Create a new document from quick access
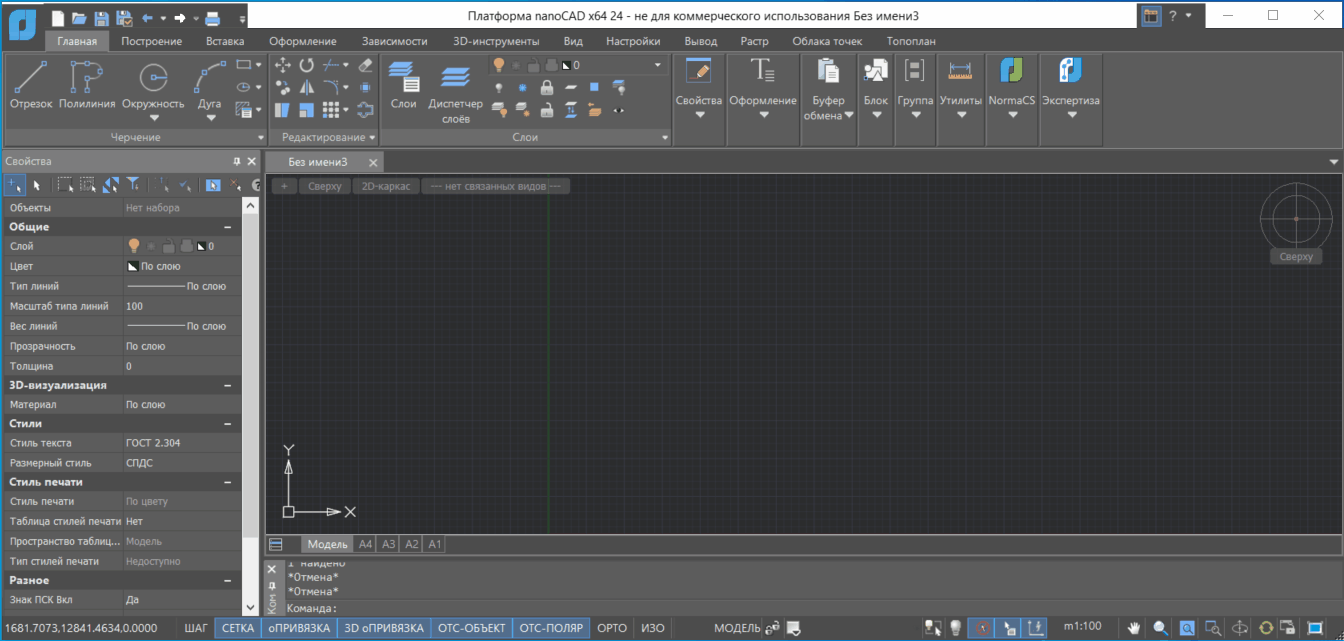 click(x=57, y=18)
